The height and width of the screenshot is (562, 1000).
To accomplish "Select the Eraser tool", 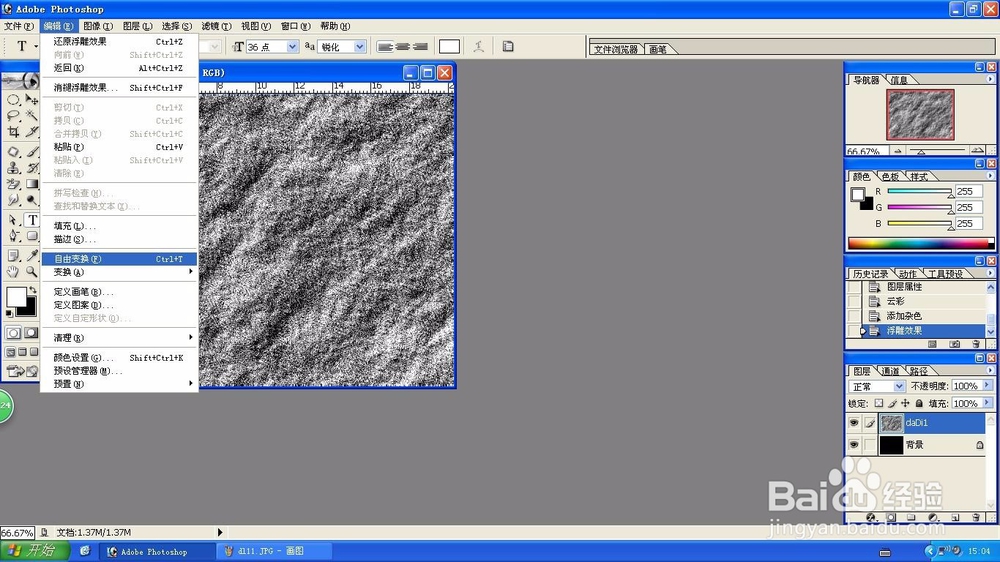I will (13, 184).
